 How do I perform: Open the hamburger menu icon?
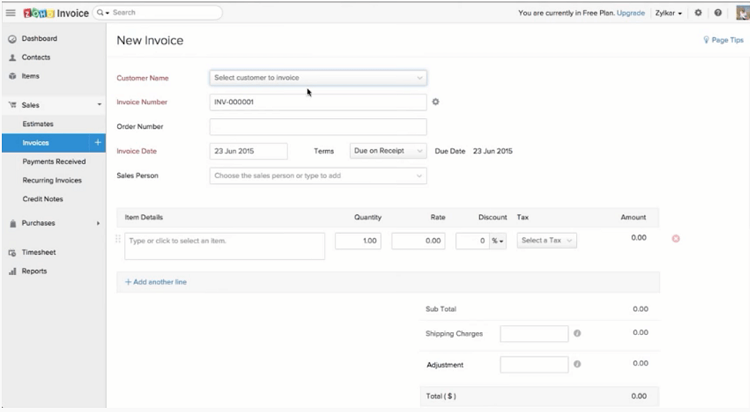tap(11, 13)
